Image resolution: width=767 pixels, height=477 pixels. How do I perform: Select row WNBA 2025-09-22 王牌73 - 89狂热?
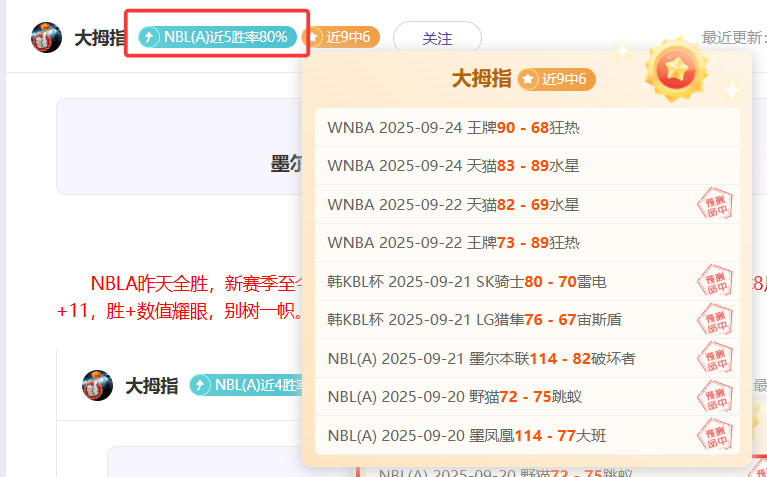pyautogui.click(x=527, y=243)
